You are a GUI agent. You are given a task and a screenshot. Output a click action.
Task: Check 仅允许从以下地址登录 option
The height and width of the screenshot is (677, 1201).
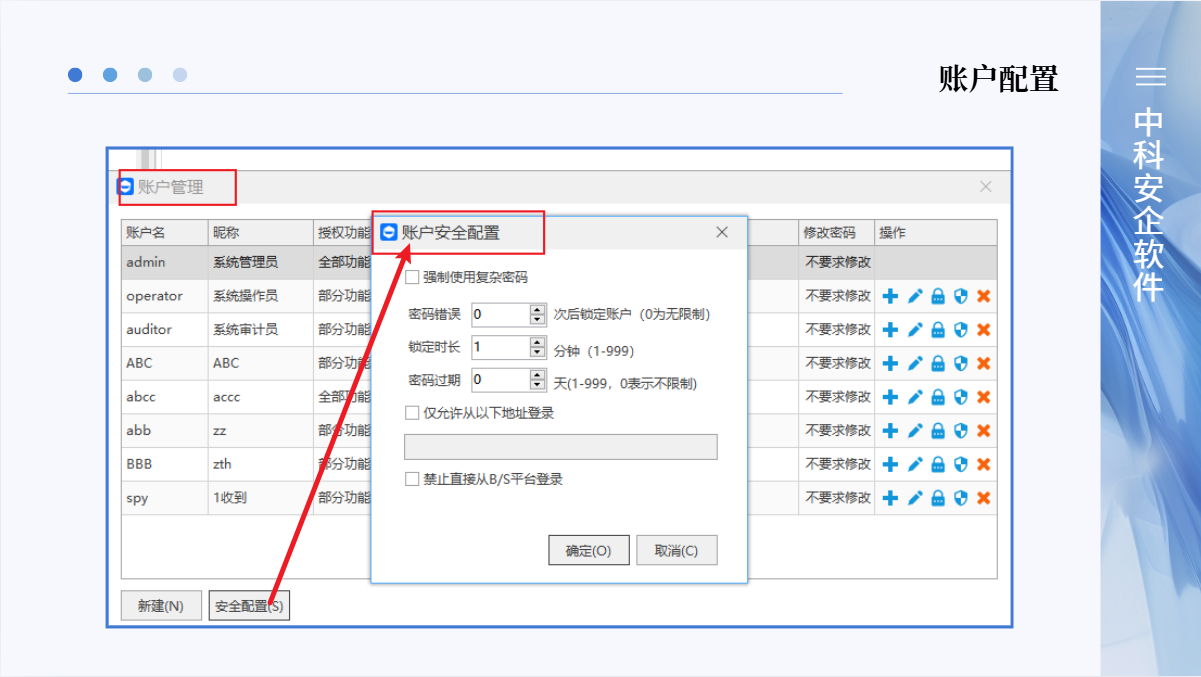pos(412,413)
